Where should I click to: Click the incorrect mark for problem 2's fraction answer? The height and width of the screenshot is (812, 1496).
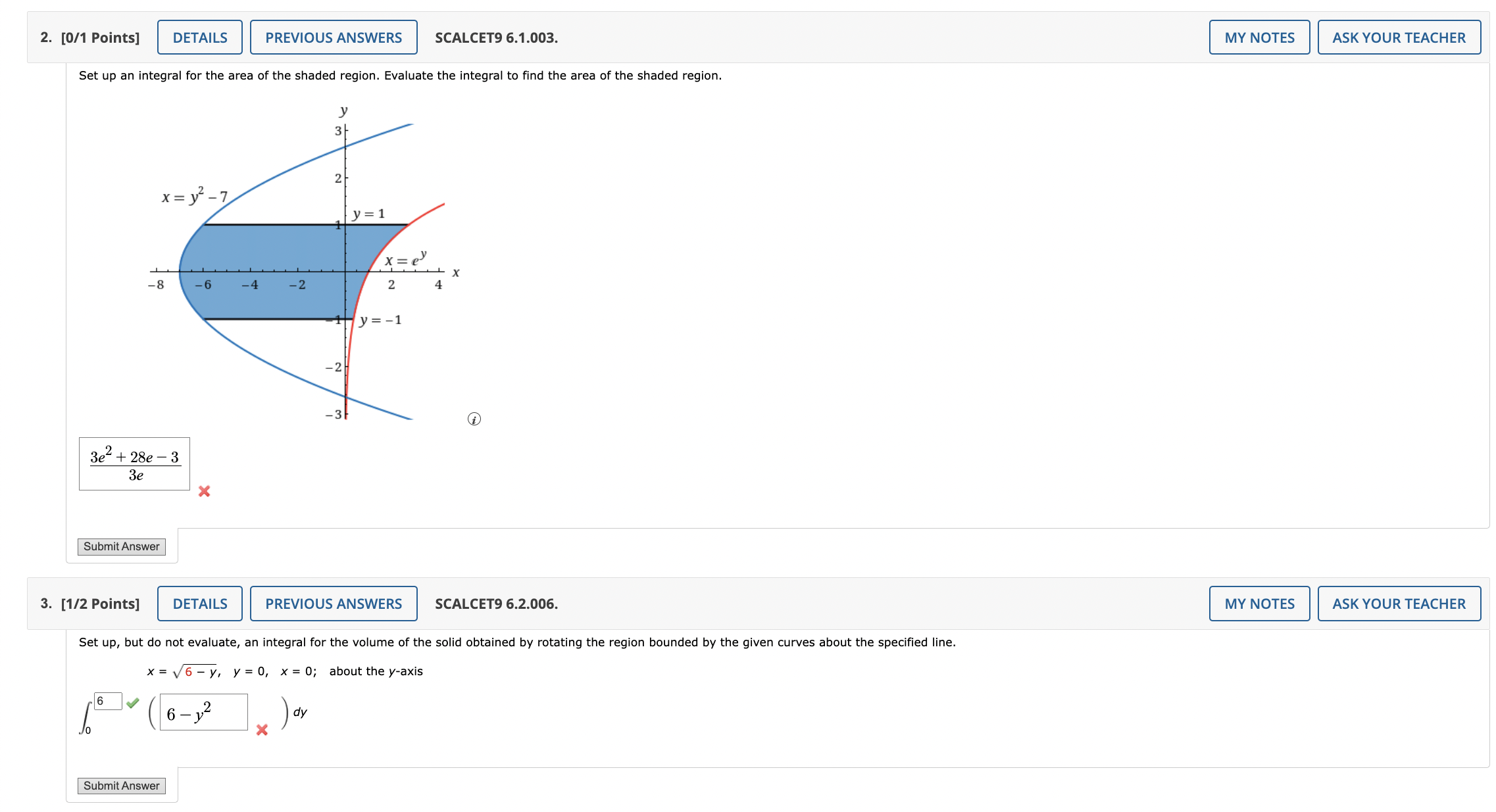(x=204, y=491)
